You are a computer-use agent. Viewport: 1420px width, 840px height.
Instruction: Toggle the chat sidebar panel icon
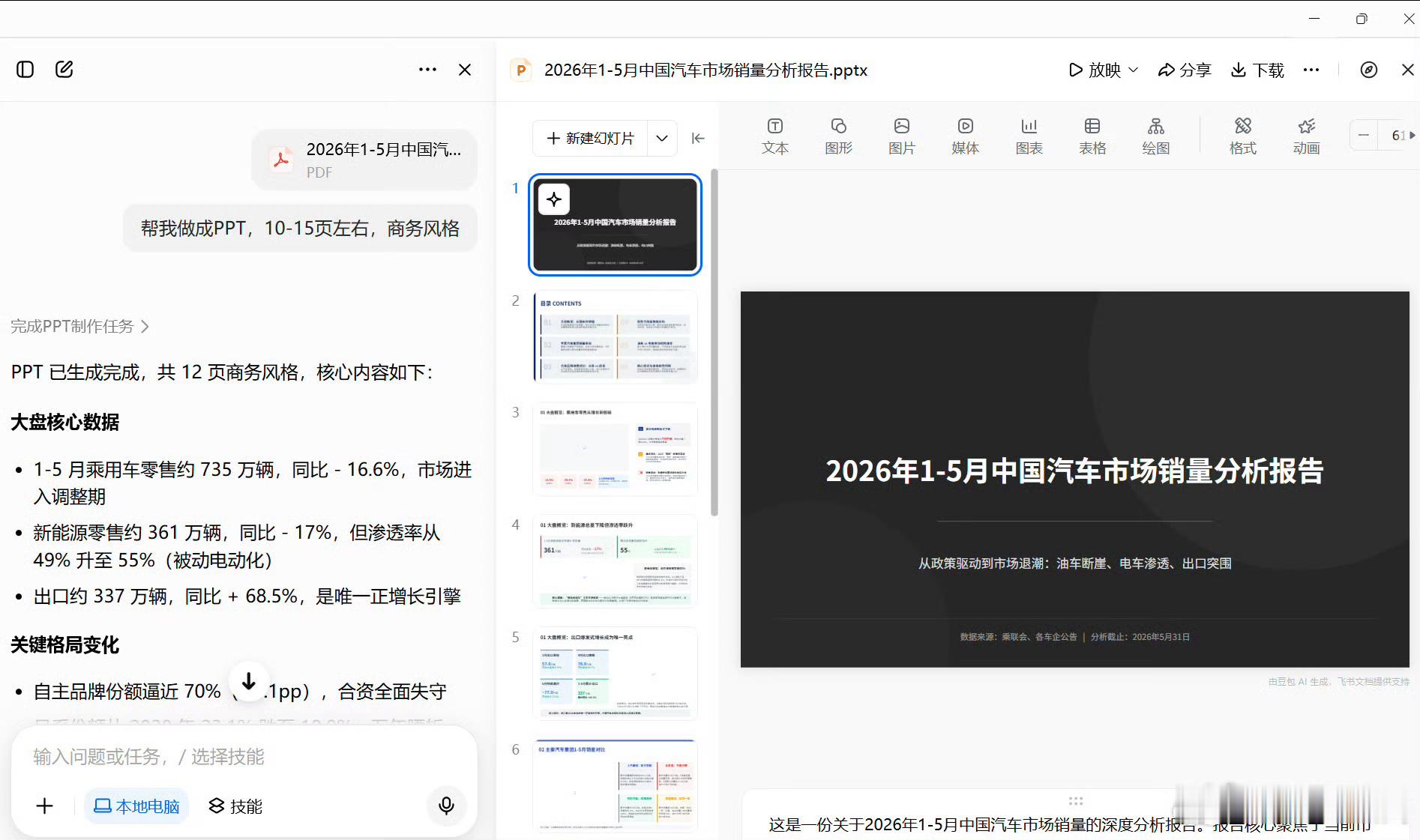pos(25,70)
